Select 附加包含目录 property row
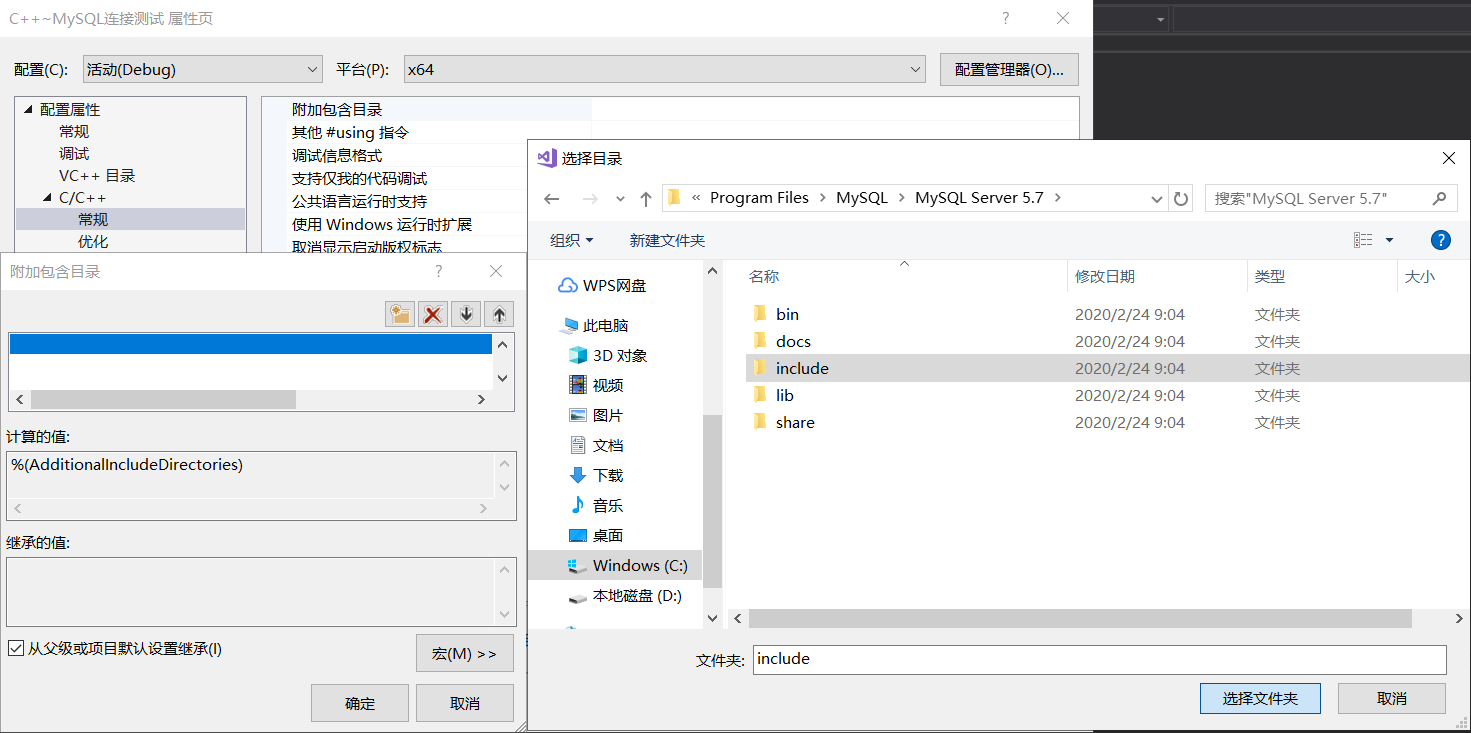The height and width of the screenshot is (733, 1471). (x=337, y=109)
